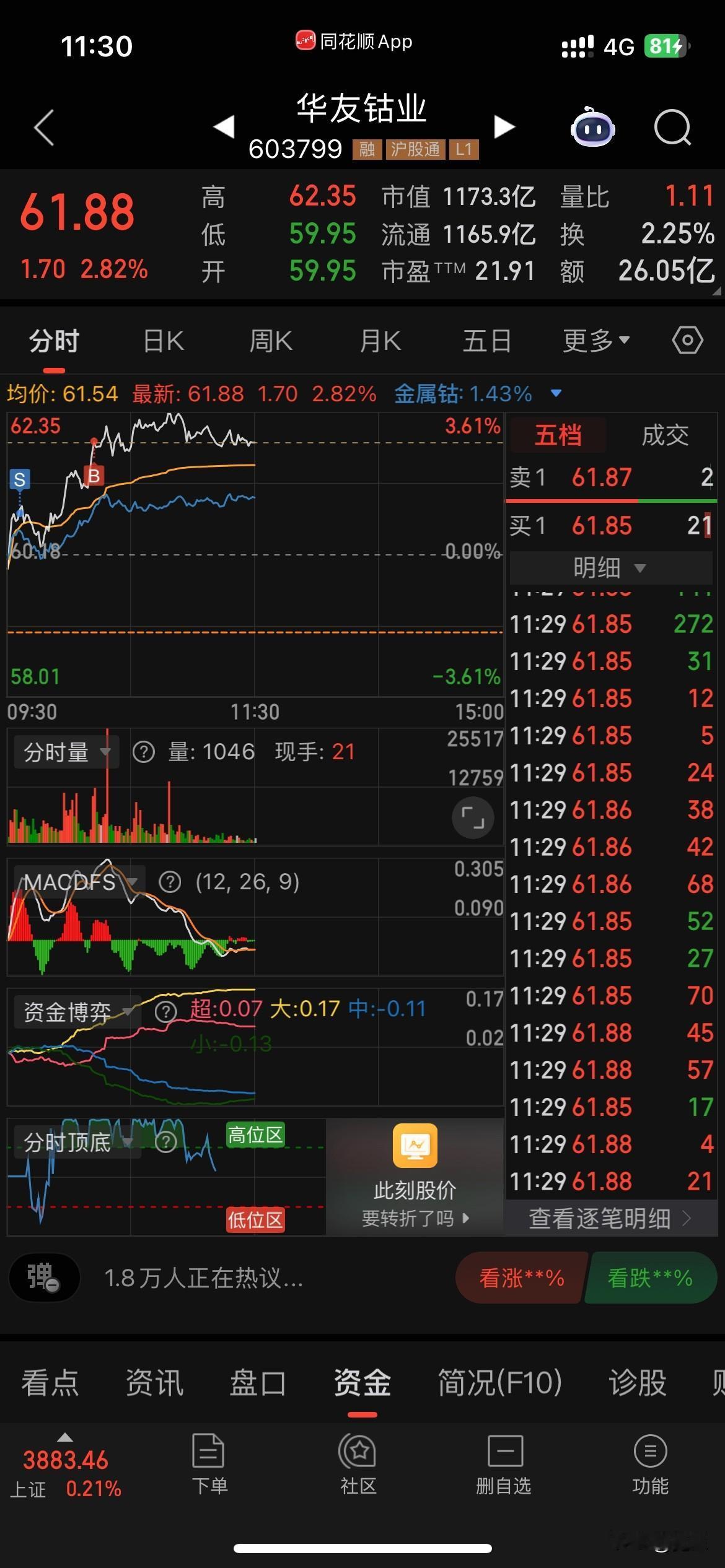
Task: Tap the buy/sell ratio red-green bar
Action: pyautogui.click(x=612, y=500)
